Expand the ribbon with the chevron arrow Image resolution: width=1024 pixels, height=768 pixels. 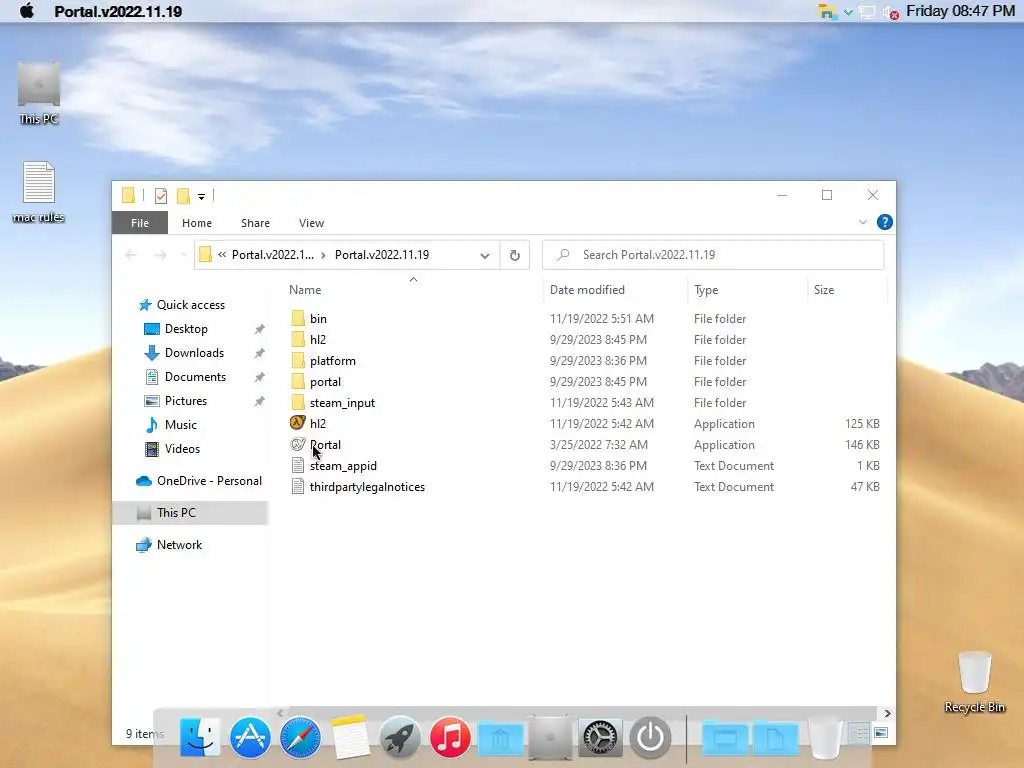click(863, 222)
